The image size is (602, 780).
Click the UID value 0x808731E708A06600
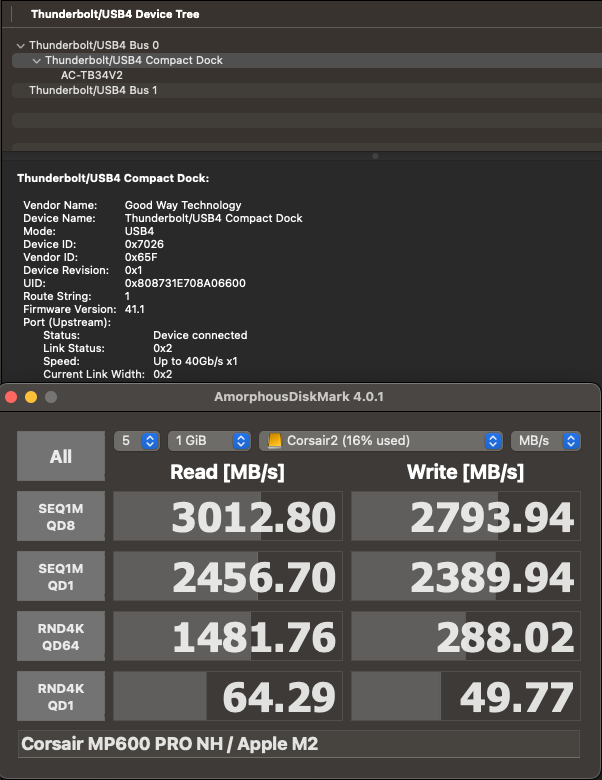pyautogui.click(x=185, y=283)
